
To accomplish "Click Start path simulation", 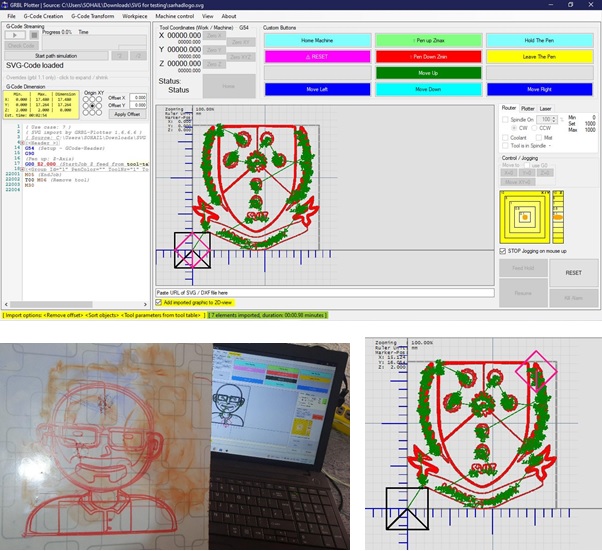I will pos(56,56).
